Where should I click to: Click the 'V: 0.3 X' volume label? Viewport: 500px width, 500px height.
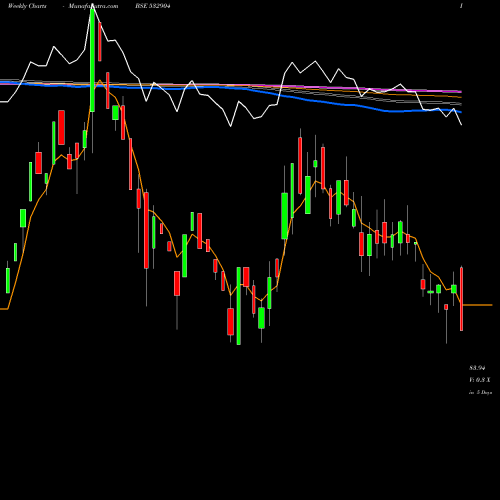pyautogui.click(x=480, y=380)
